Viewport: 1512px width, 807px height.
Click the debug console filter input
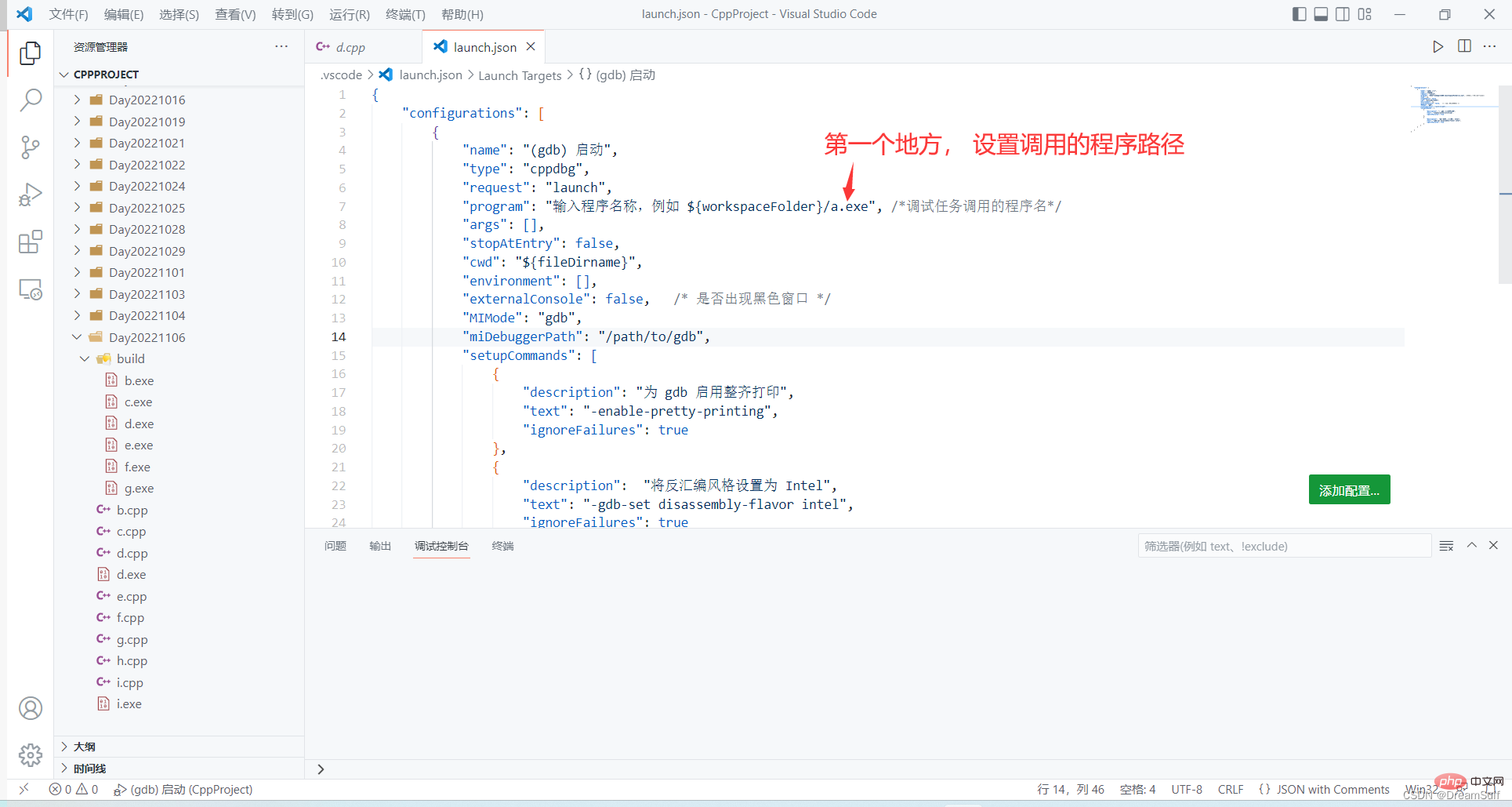tap(1283, 546)
